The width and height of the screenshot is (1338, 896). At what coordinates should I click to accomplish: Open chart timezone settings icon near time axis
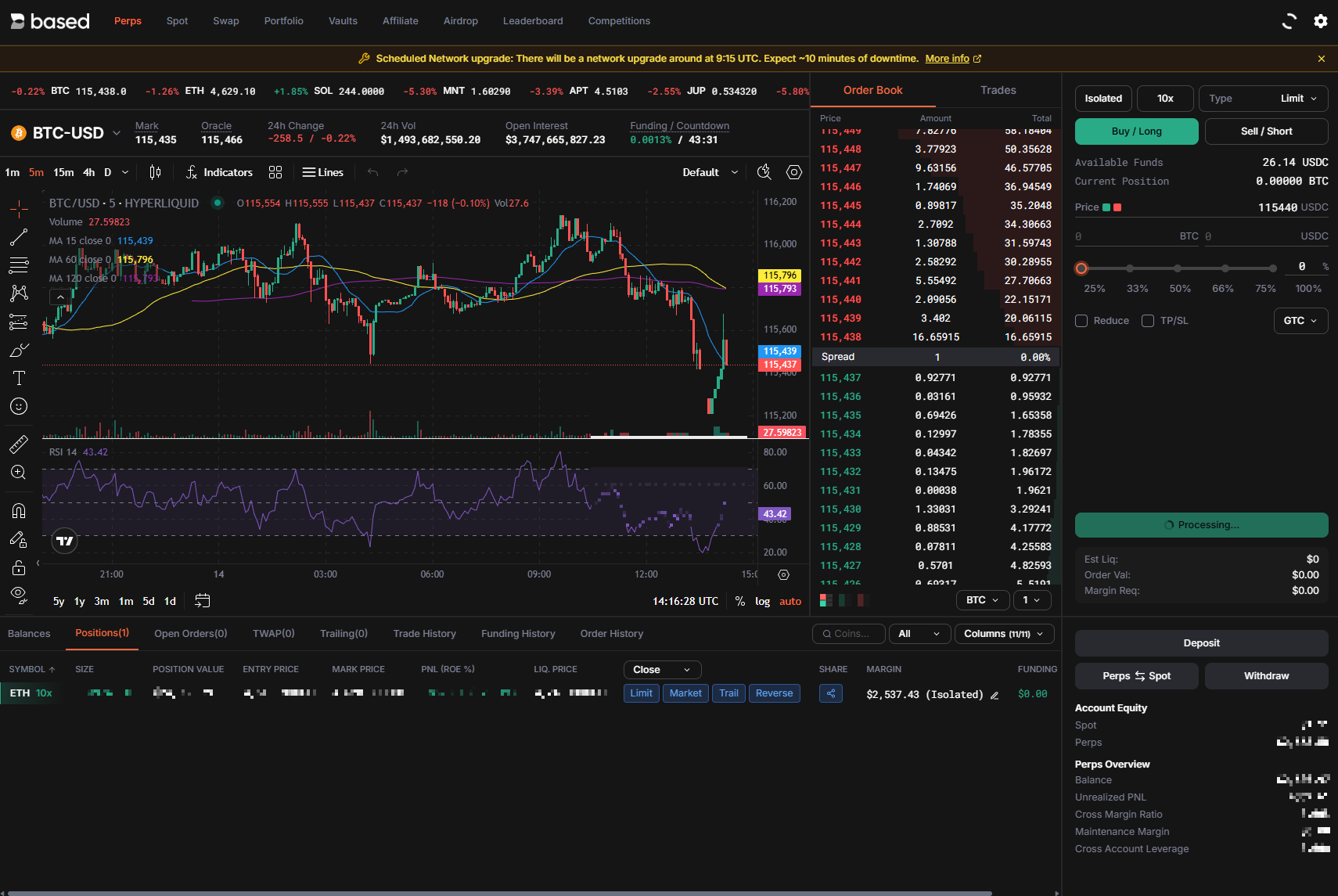(x=783, y=575)
